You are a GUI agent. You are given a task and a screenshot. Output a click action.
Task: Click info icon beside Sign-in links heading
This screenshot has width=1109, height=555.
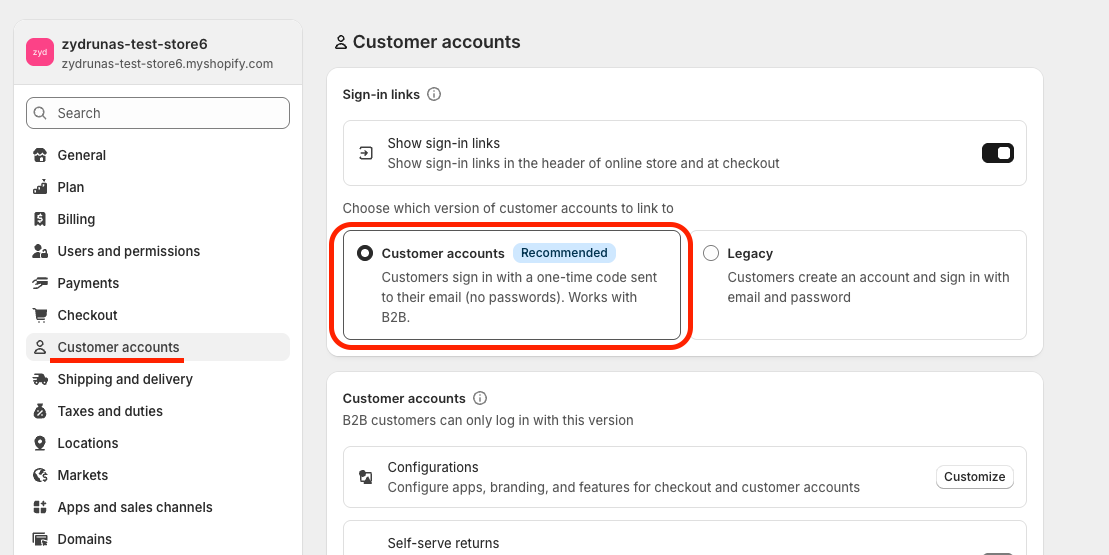[x=434, y=94]
